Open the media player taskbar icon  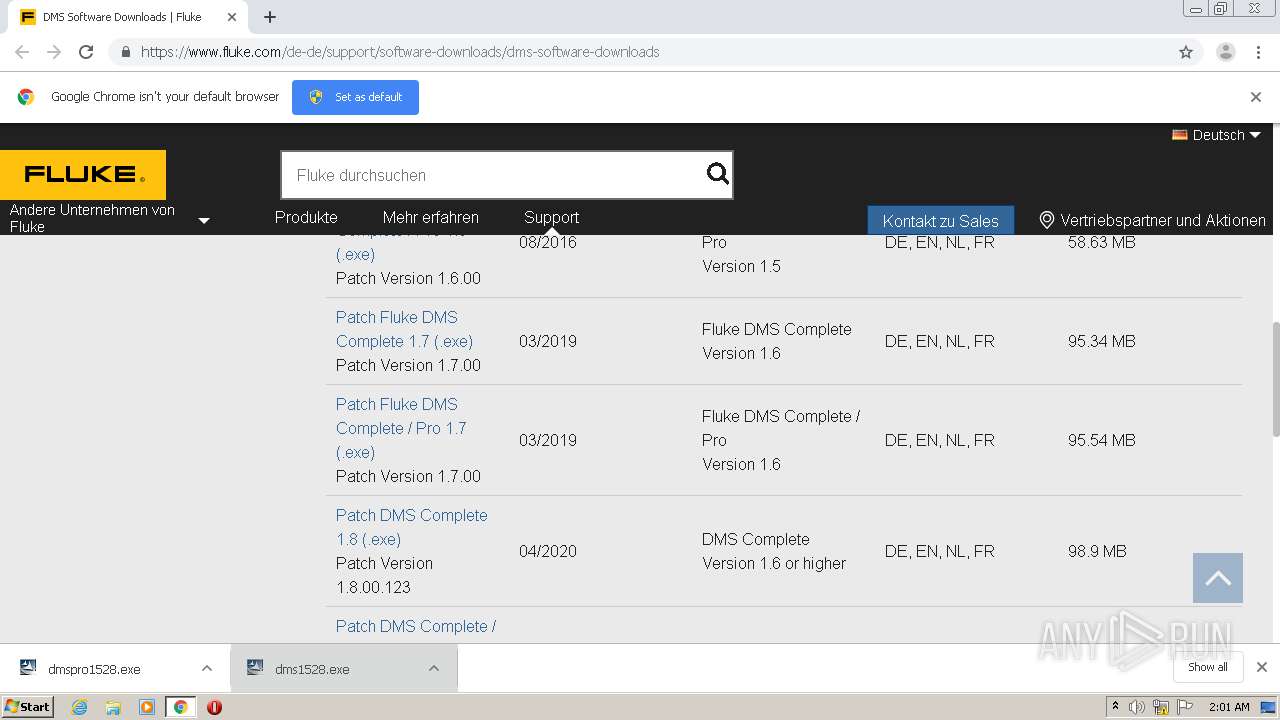coord(147,707)
